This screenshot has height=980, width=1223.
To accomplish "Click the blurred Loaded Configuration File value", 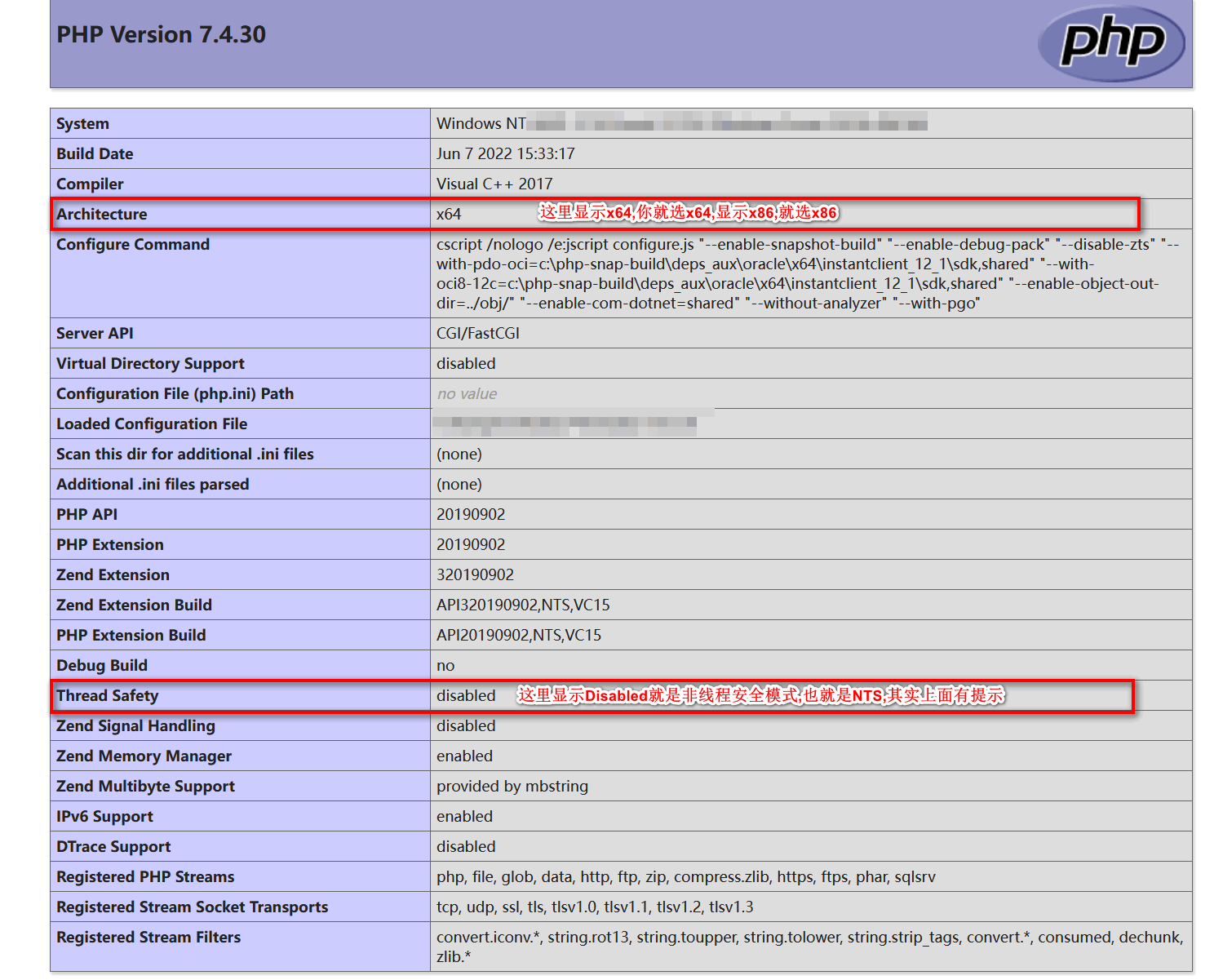I will [x=565, y=423].
